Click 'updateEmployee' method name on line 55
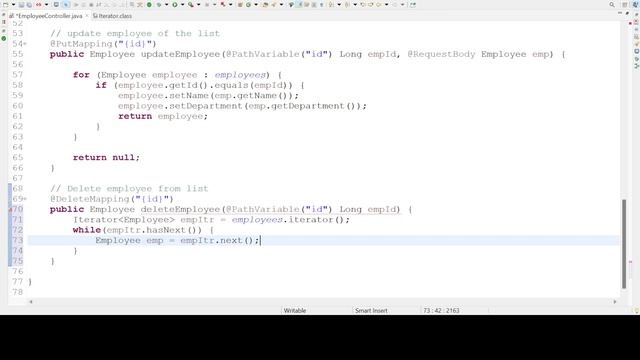Image resolution: width=640 pixels, height=360 pixels. tap(180, 54)
